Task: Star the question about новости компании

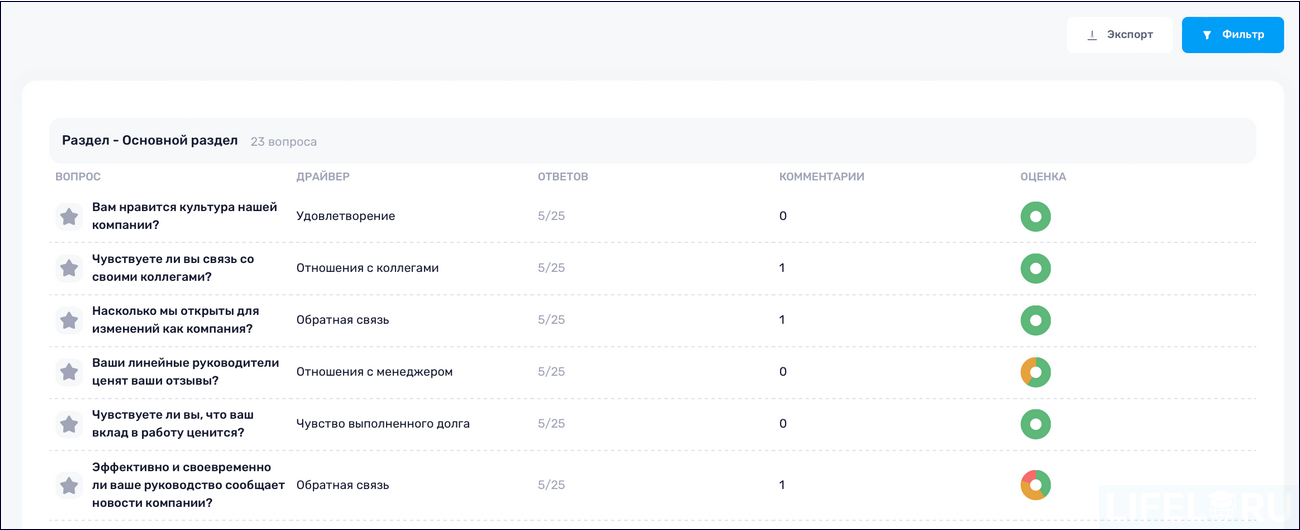Action: pos(69,485)
